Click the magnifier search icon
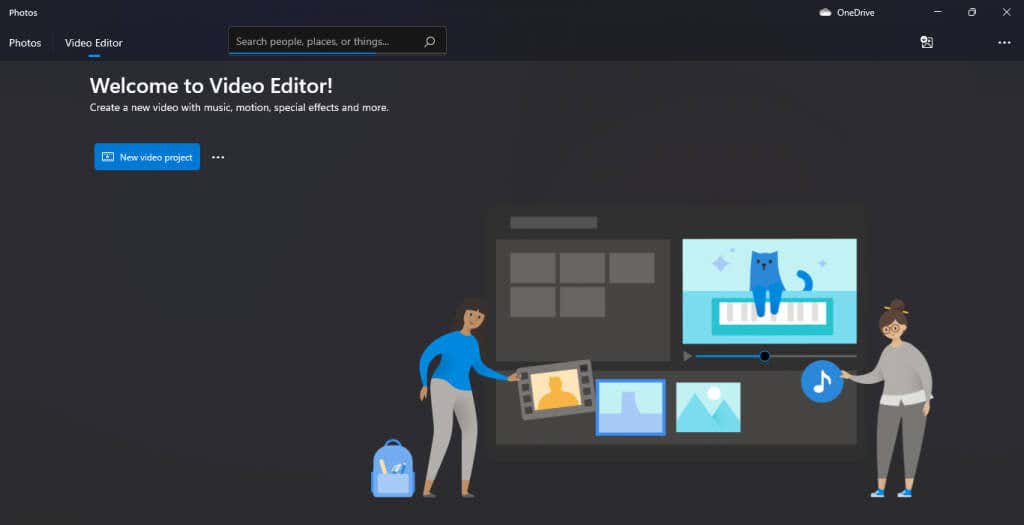Image resolution: width=1024 pixels, height=525 pixels. (x=429, y=41)
